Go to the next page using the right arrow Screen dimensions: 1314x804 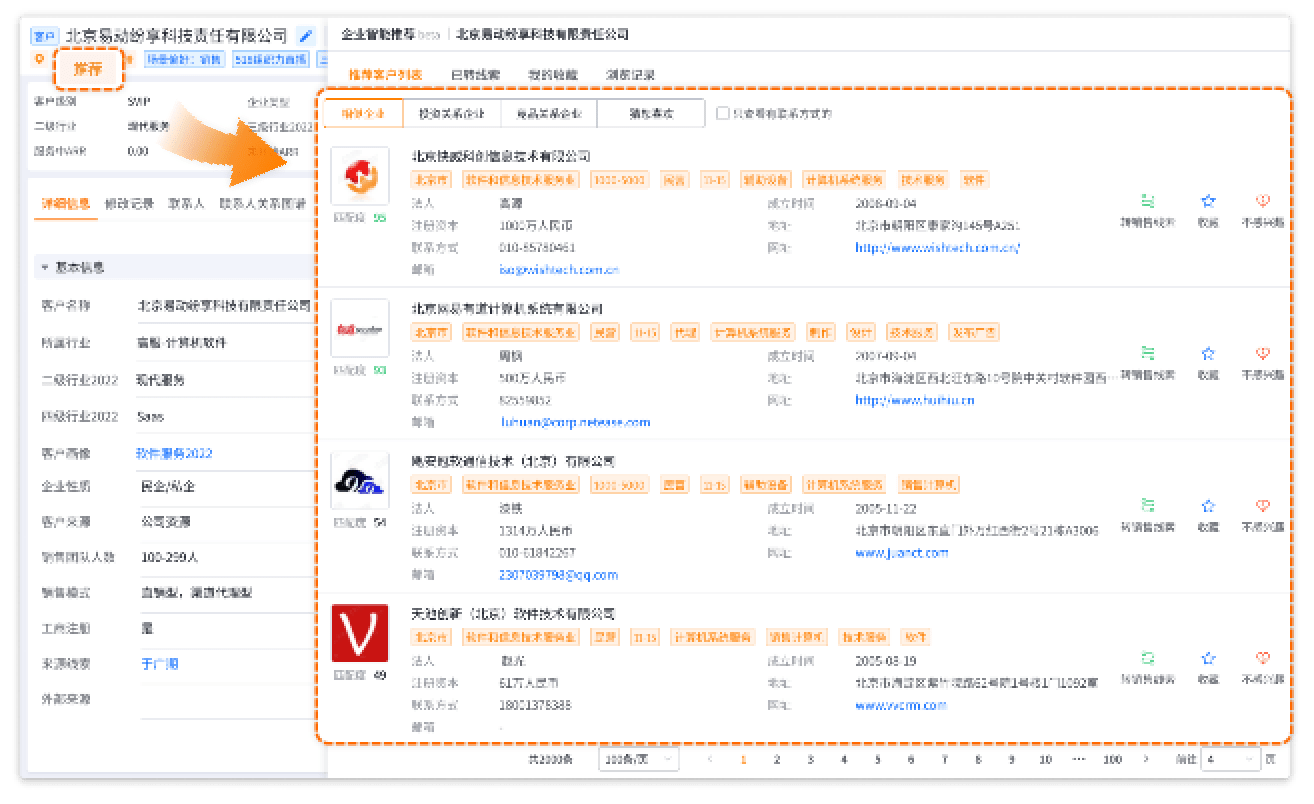point(1145,760)
